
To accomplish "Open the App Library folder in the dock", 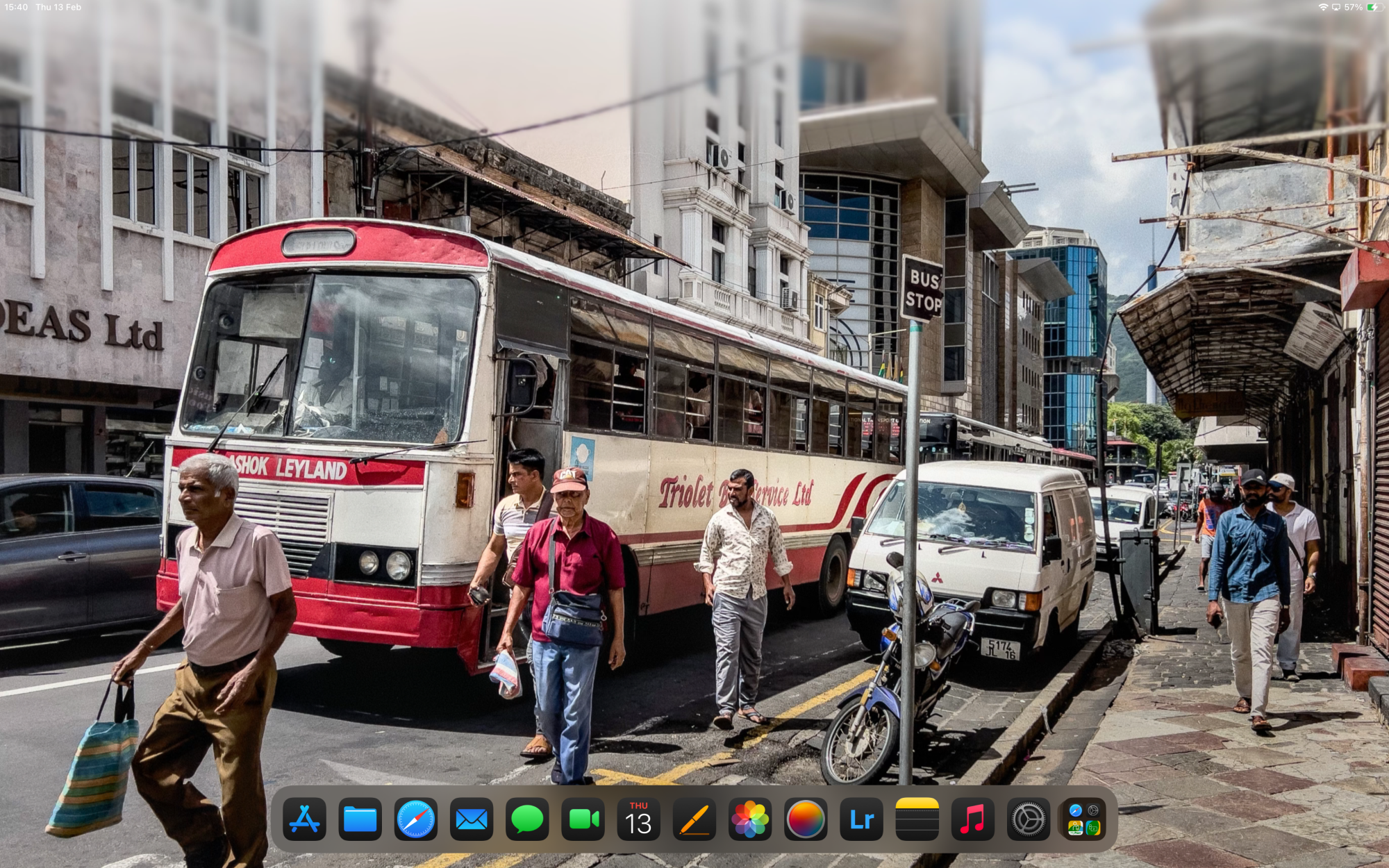I will click(x=1084, y=819).
